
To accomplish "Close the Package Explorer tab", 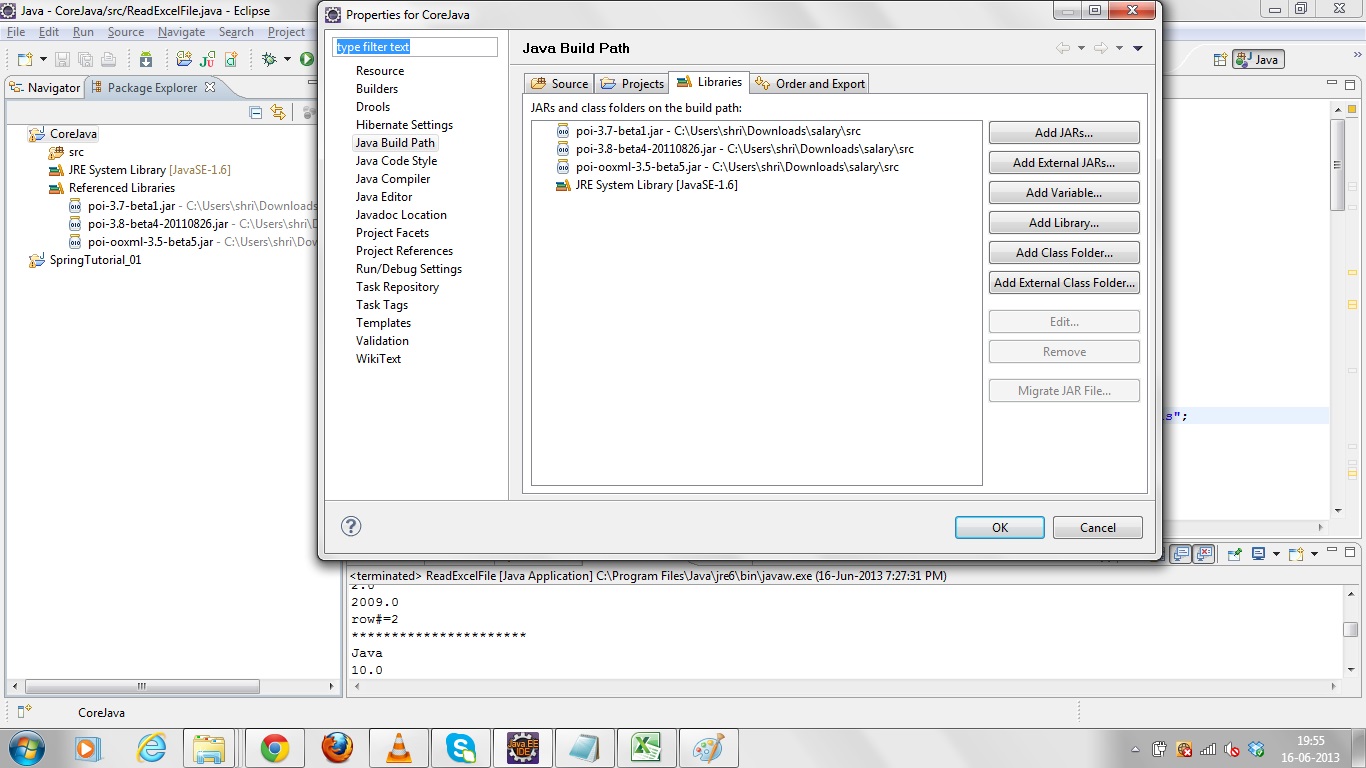I will [x=210, y=87].
